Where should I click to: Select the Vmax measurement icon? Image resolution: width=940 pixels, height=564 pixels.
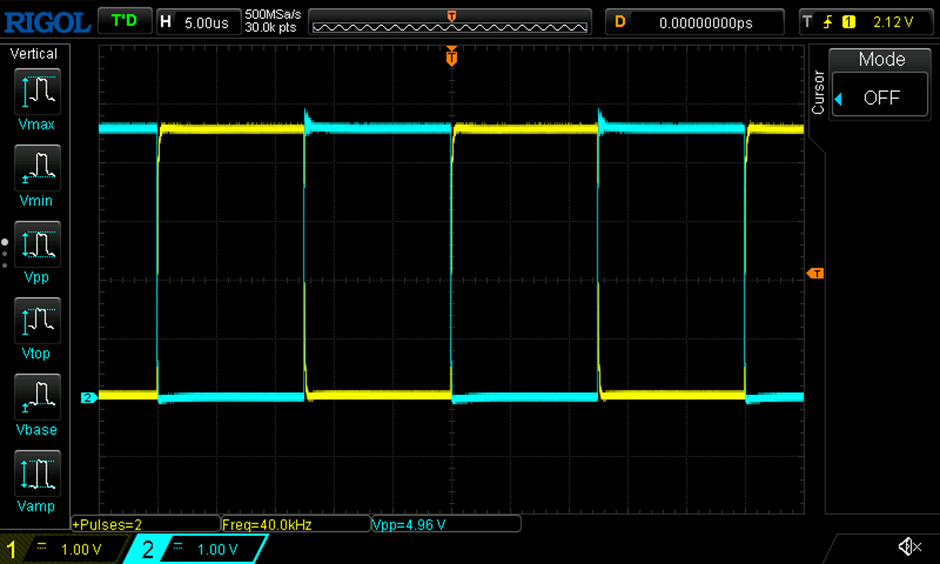point(37,92)
